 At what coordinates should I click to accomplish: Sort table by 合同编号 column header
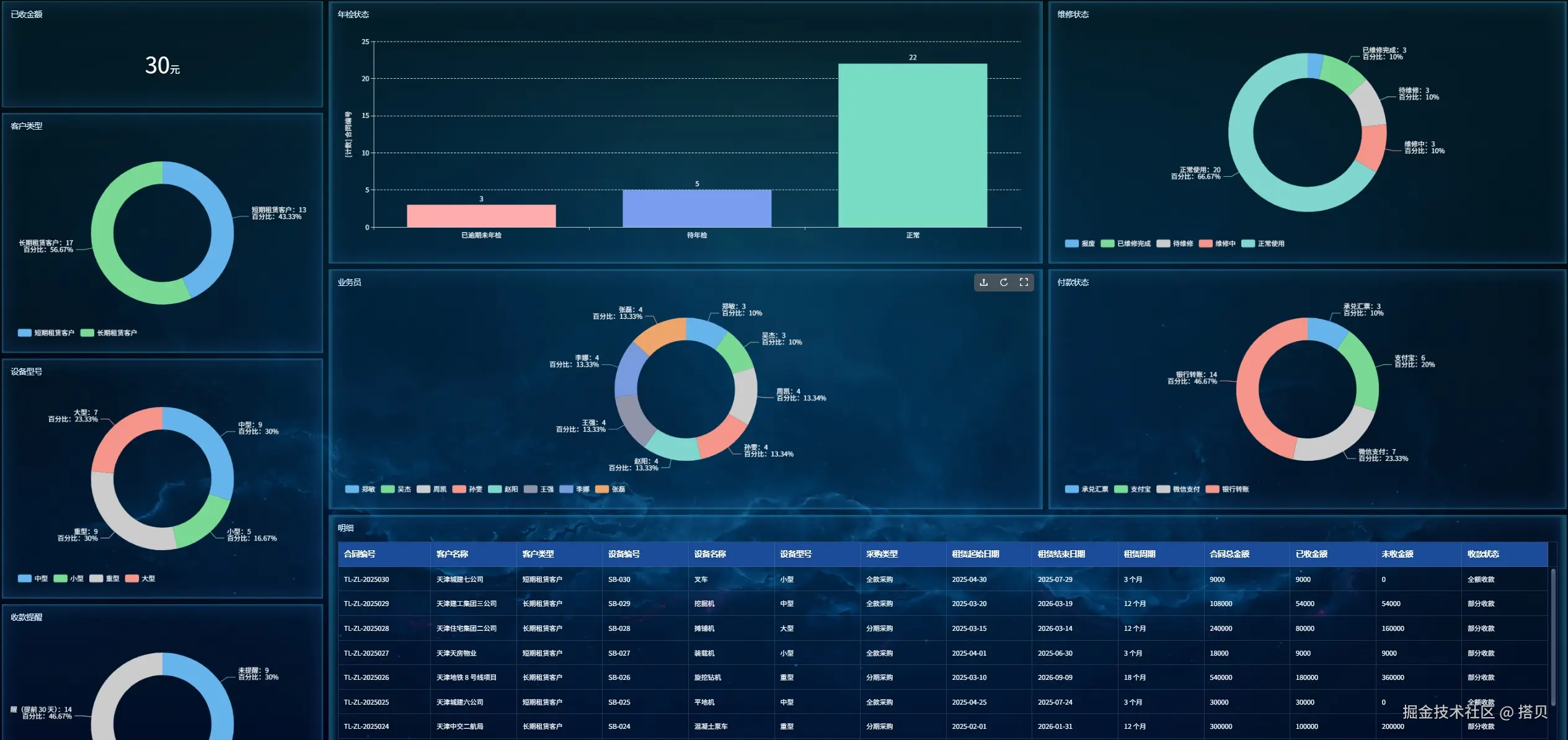(360, 554)
